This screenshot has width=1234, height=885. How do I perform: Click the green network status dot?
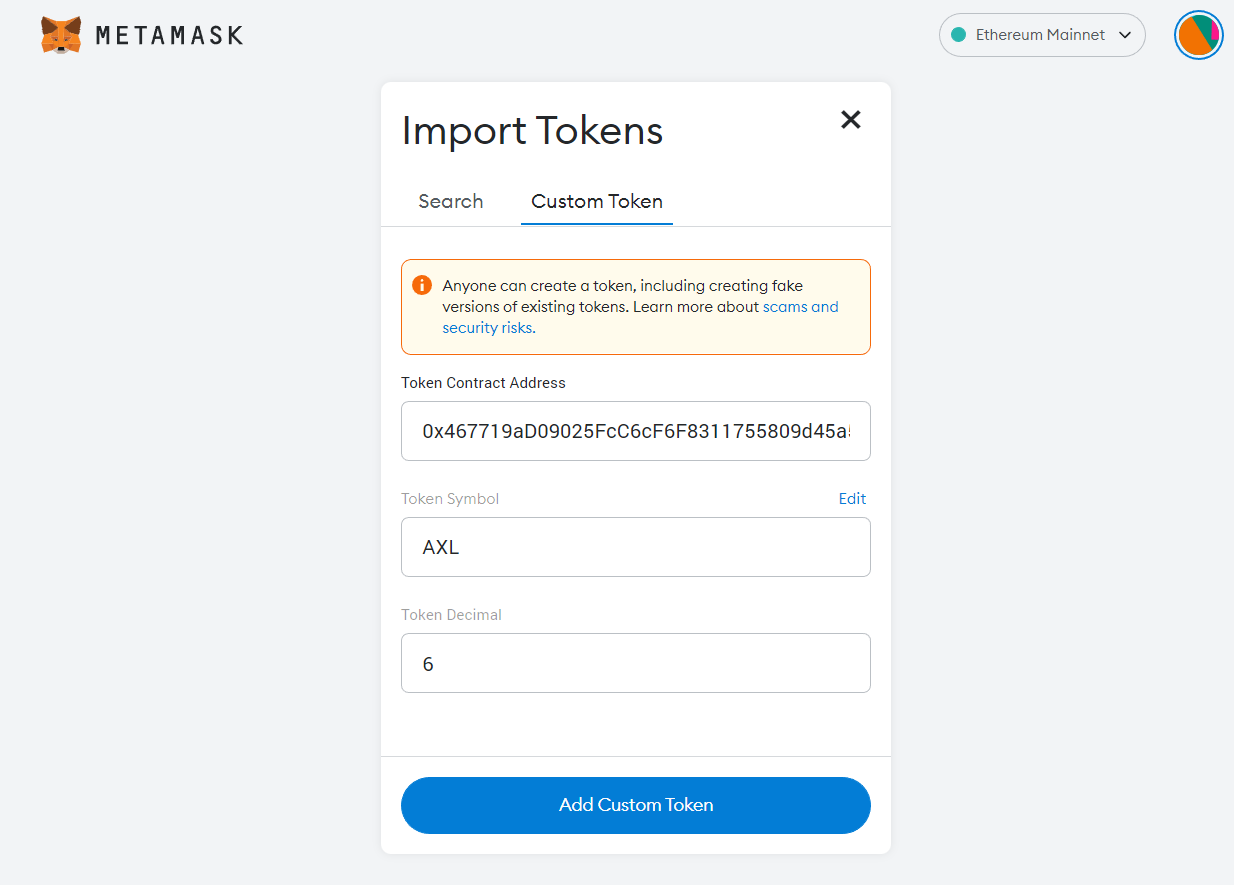(x=958, y=34)
